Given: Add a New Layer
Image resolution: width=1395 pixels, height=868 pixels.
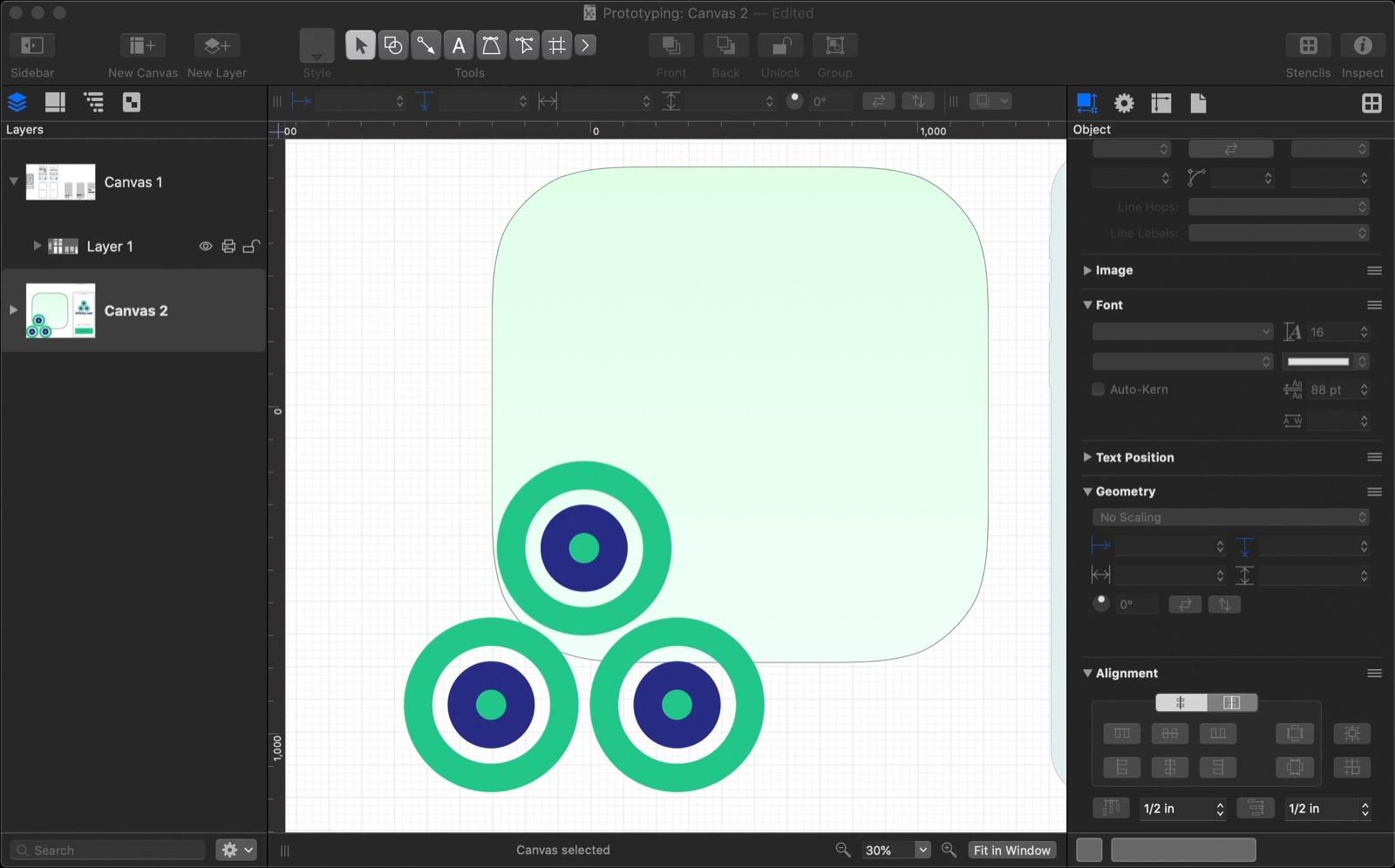Looking at the screenshot, I should click(216, 45).
